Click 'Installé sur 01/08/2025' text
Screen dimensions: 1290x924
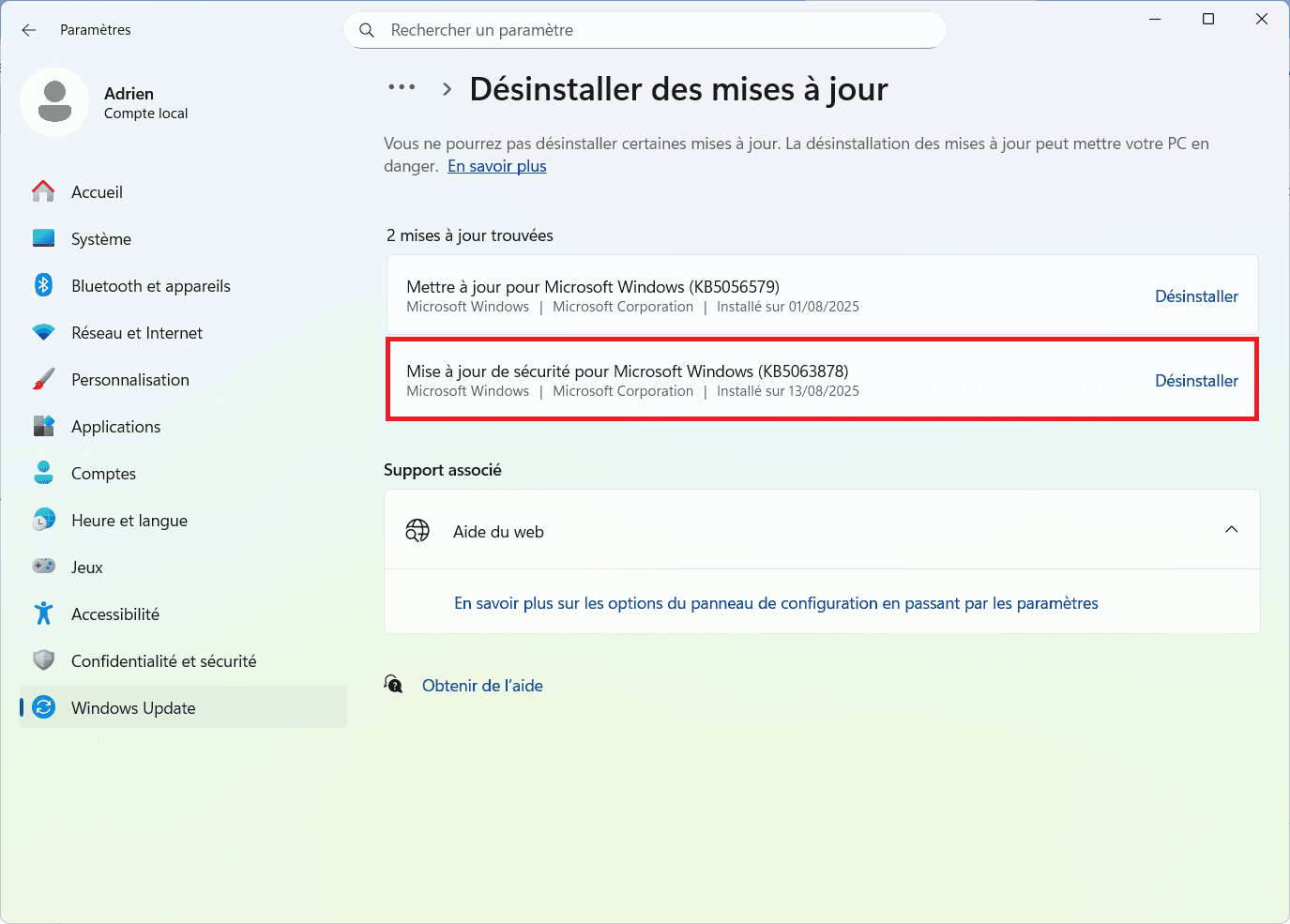[x=788, y=307]
